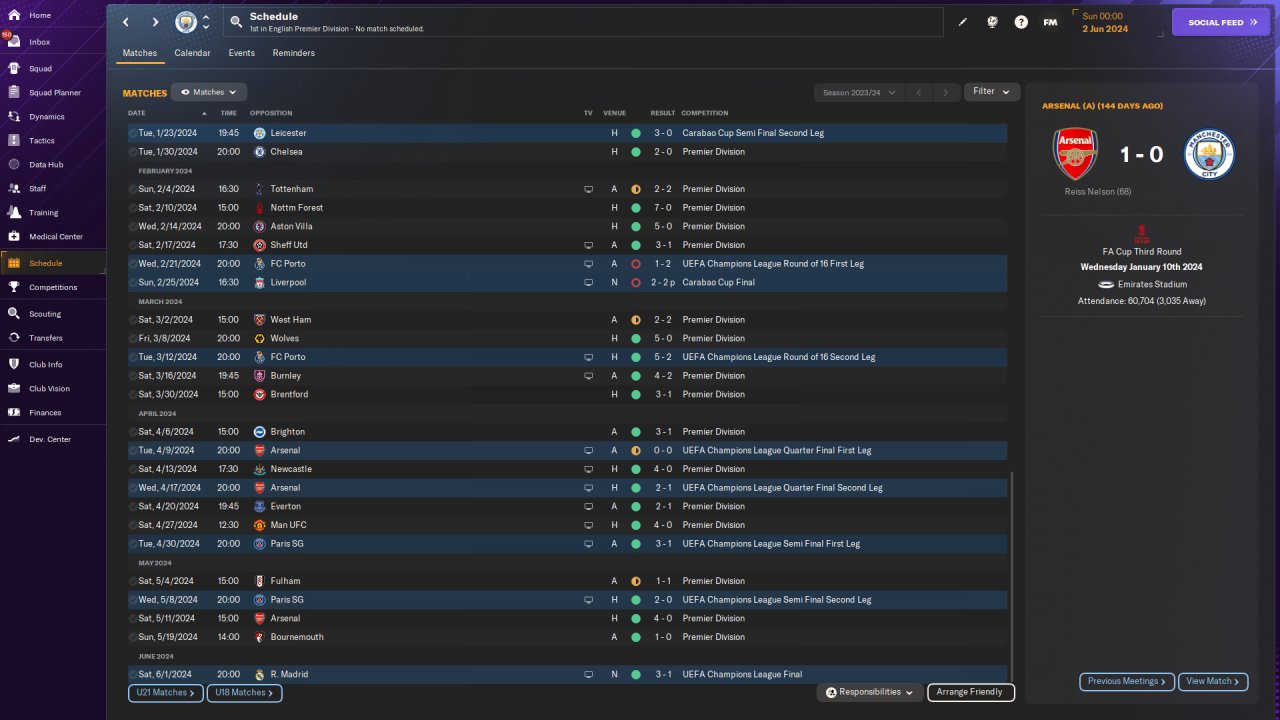1280x720 pixels.
Task: Open U18 Matches
Action: coord(244,692)
